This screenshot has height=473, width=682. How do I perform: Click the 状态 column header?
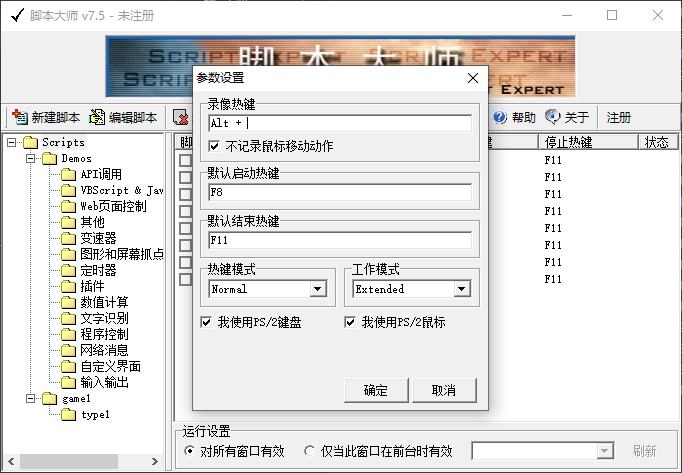click(658, 142)
